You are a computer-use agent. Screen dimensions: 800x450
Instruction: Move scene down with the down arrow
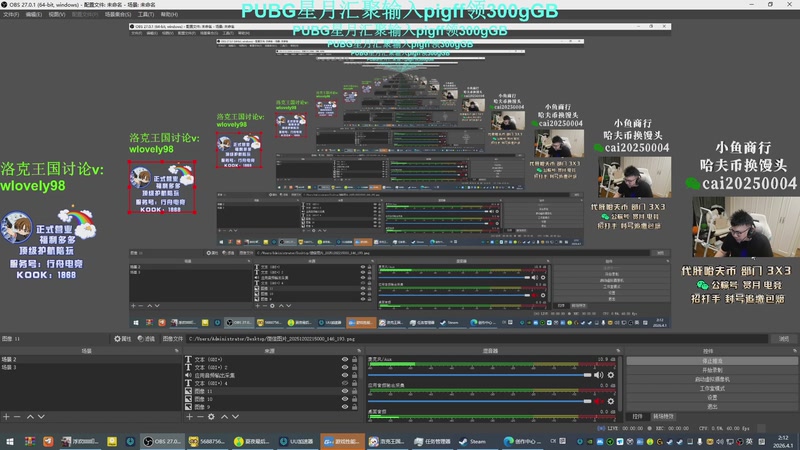coord(41,417)
